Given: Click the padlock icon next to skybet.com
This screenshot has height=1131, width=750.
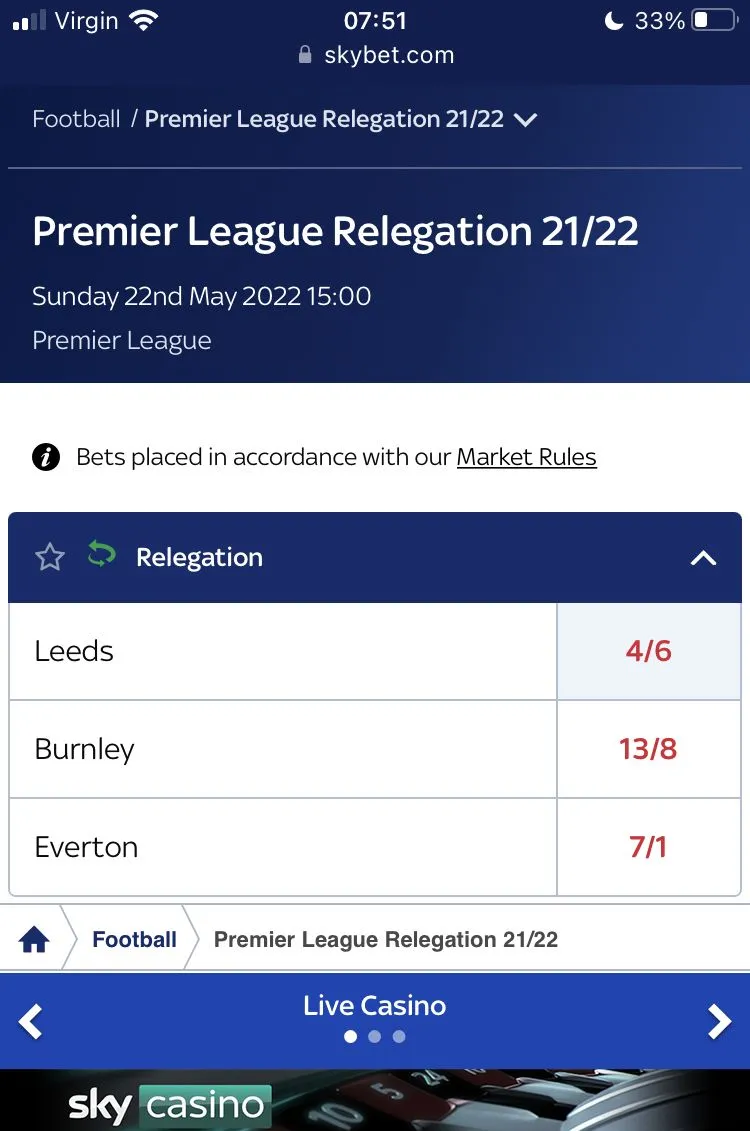Looking at the screenshot, I should (x=306, y=56).
